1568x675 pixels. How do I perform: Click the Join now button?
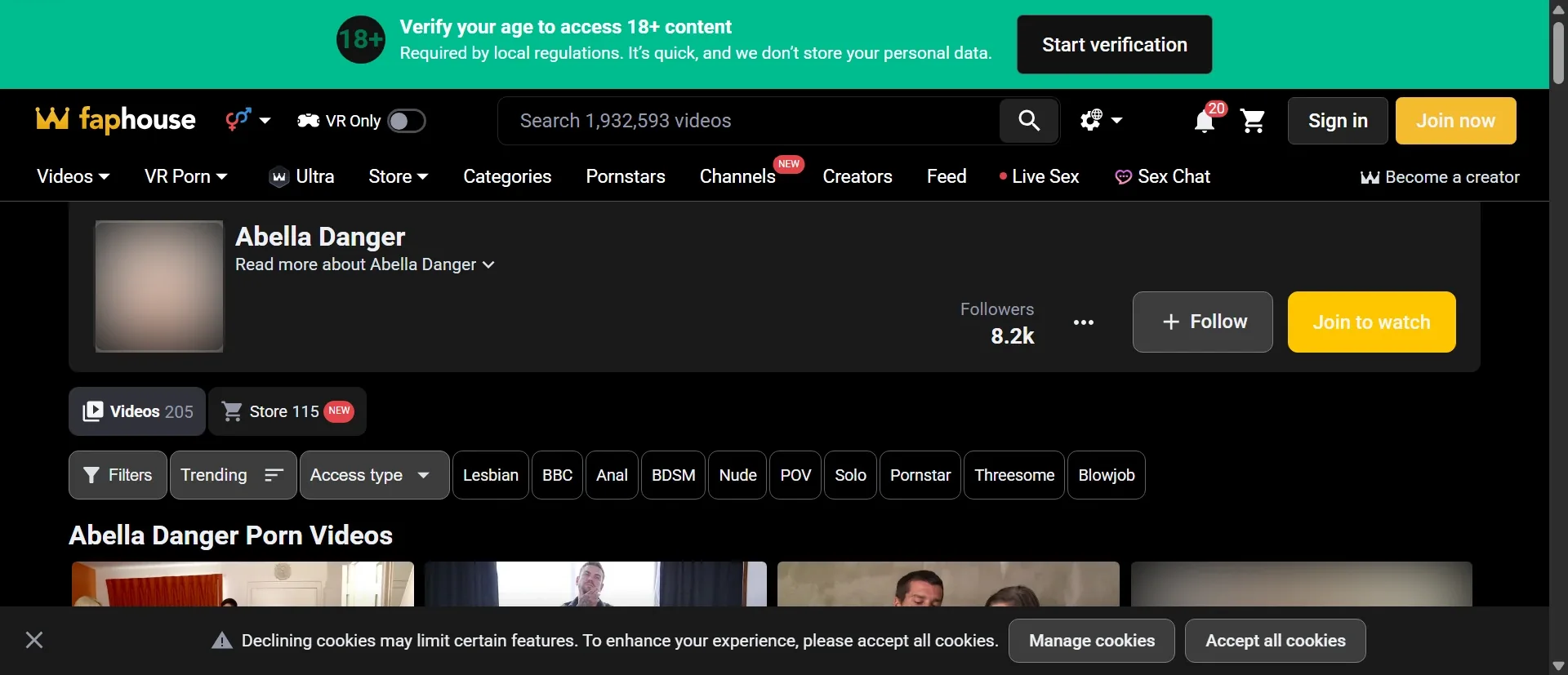[1455, 121]
